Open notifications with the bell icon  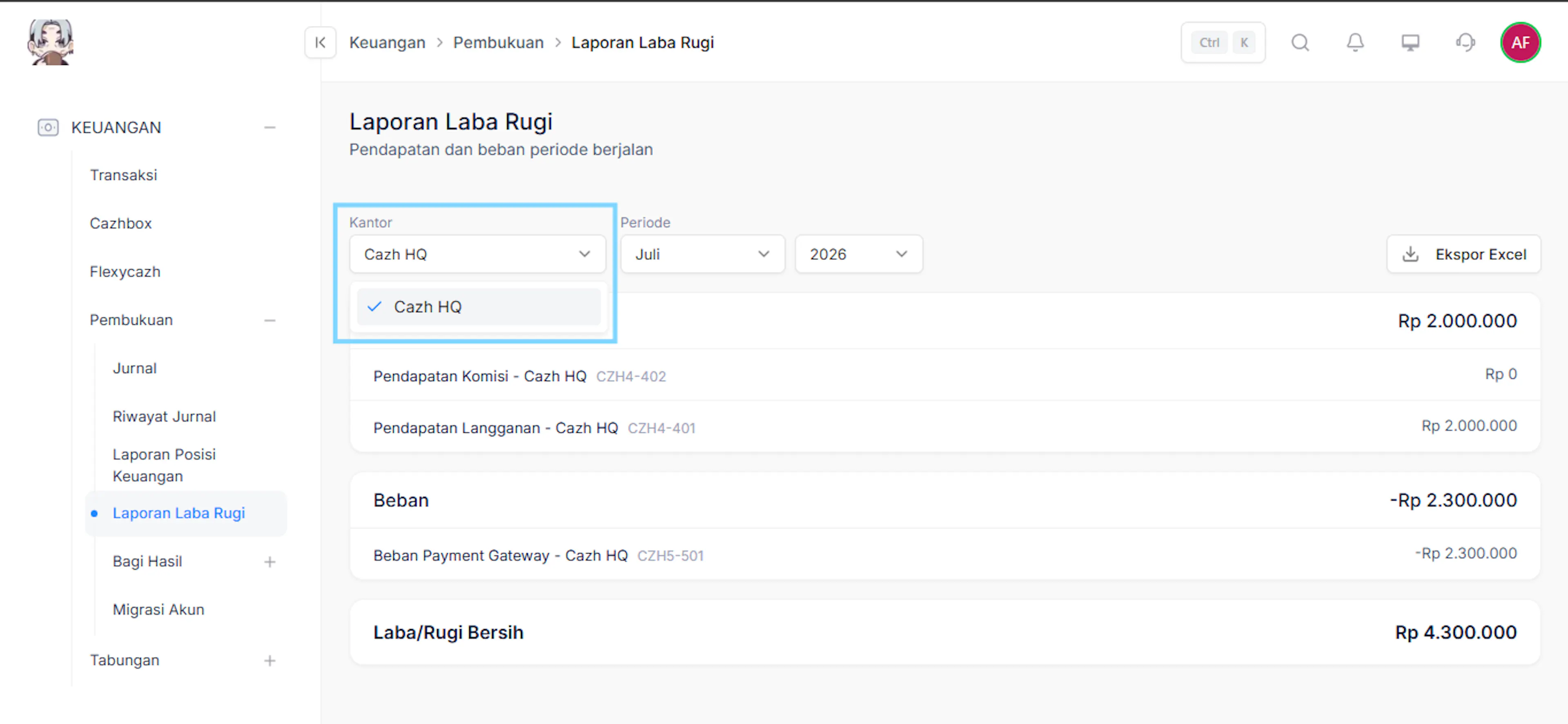tap(1355, 42)
